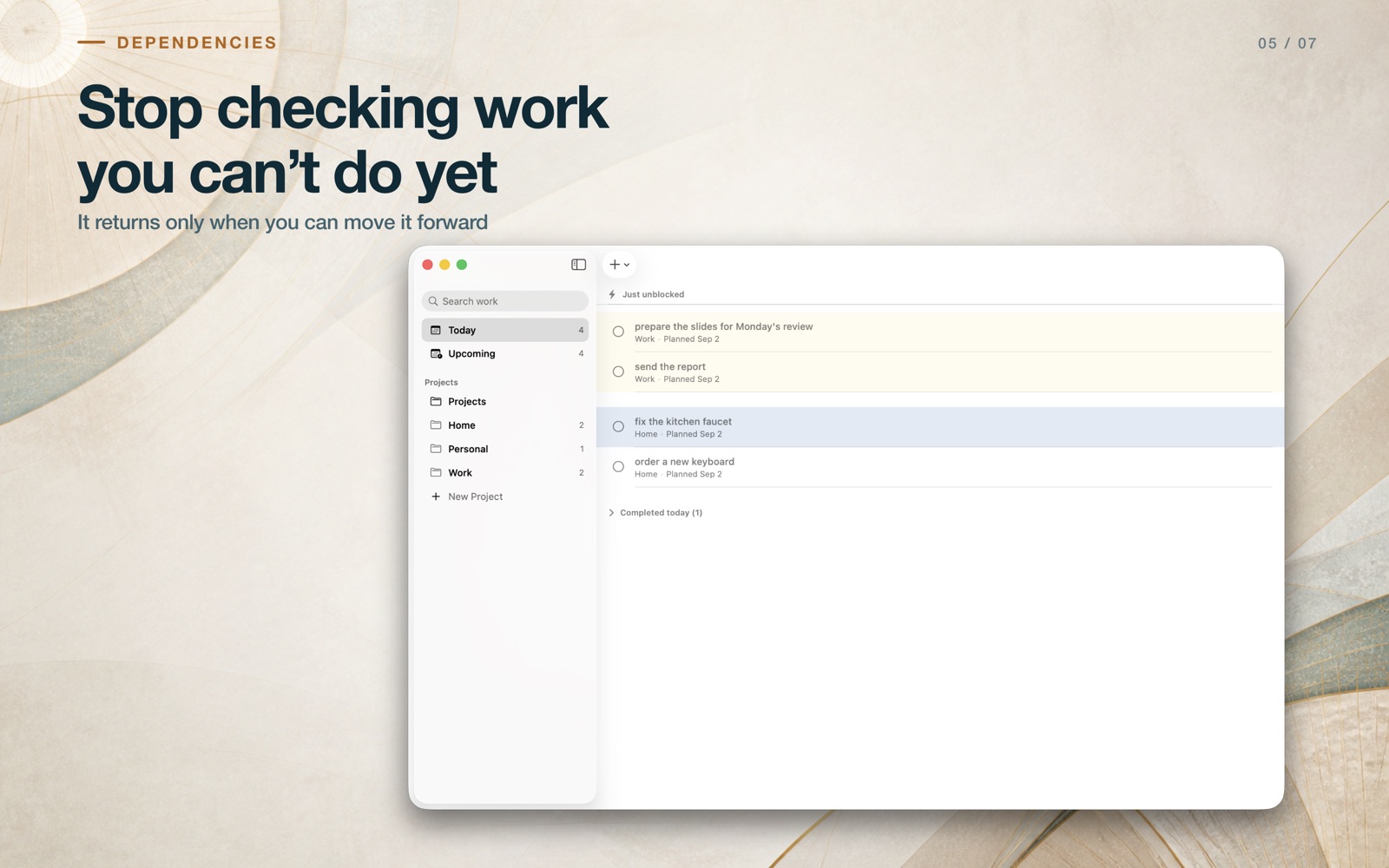1389x868 pixels.
Task: Click the Projects section header
Action: click(441, 383)
